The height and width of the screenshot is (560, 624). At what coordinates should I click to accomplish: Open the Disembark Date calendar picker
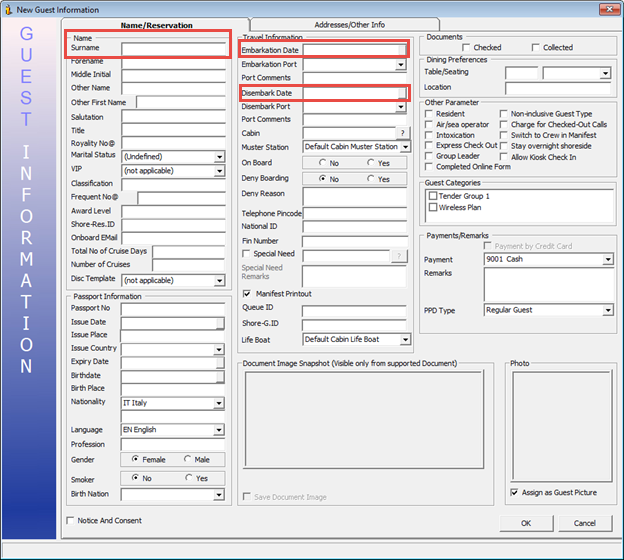[x=402, y=93]
